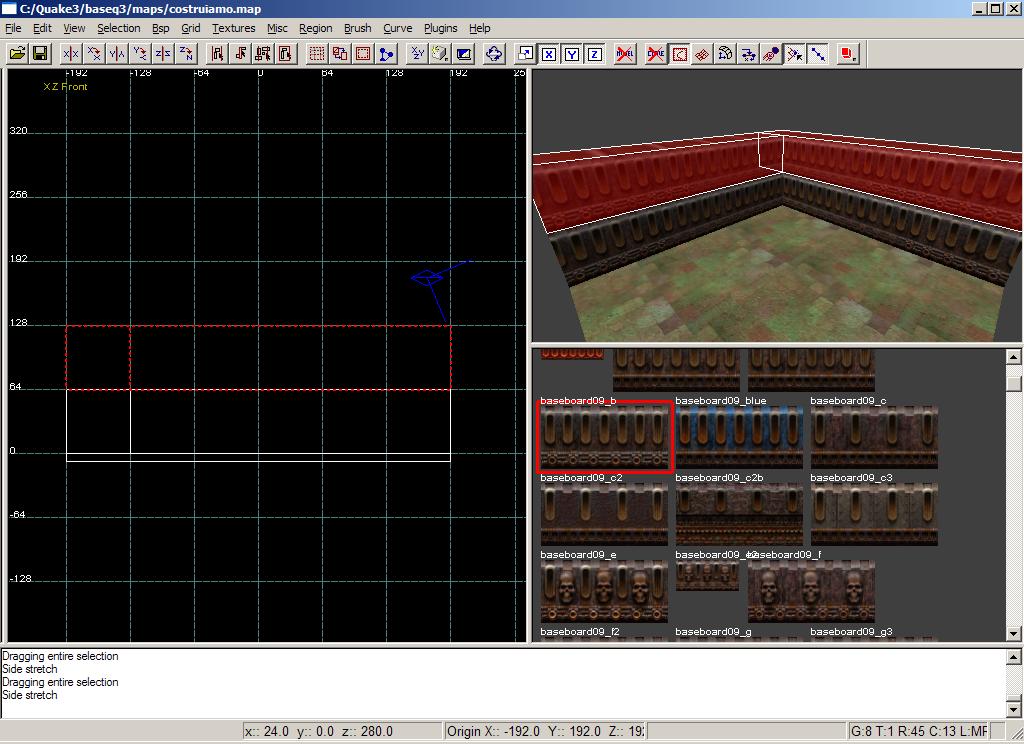Toggle the crossed-out CURVE selection filter
The height and width of the screenshot is (744, 1024).
[656, 54]
